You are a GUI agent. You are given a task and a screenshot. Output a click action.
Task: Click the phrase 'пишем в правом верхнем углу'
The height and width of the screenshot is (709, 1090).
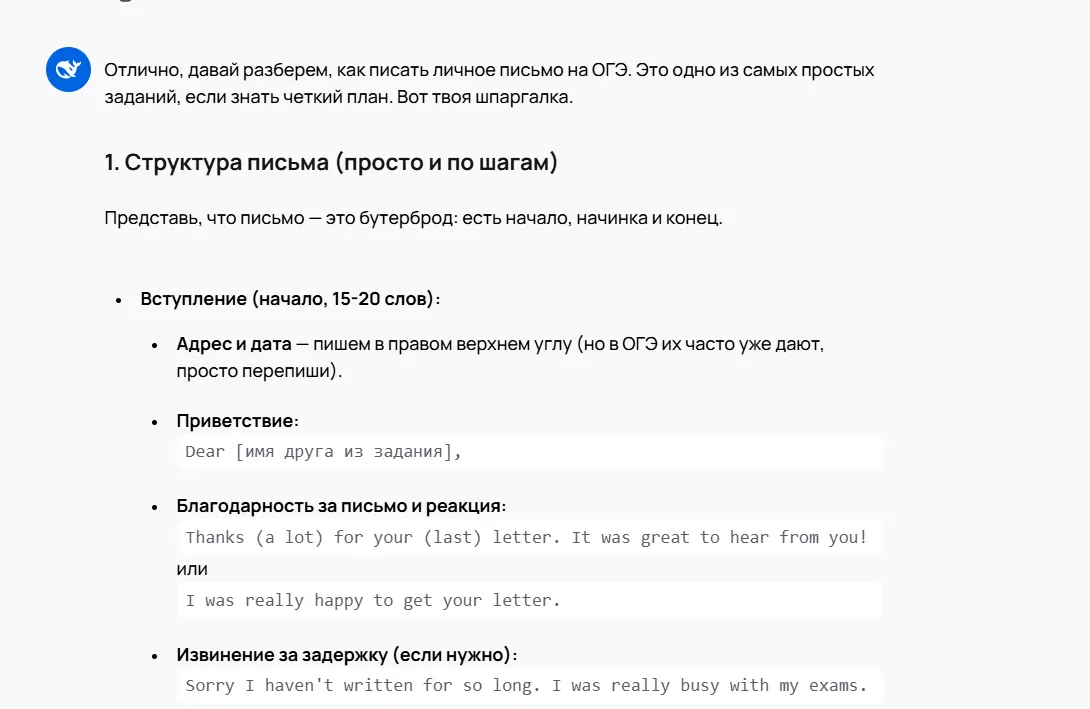pyautogui.click(x=442, y=344)
